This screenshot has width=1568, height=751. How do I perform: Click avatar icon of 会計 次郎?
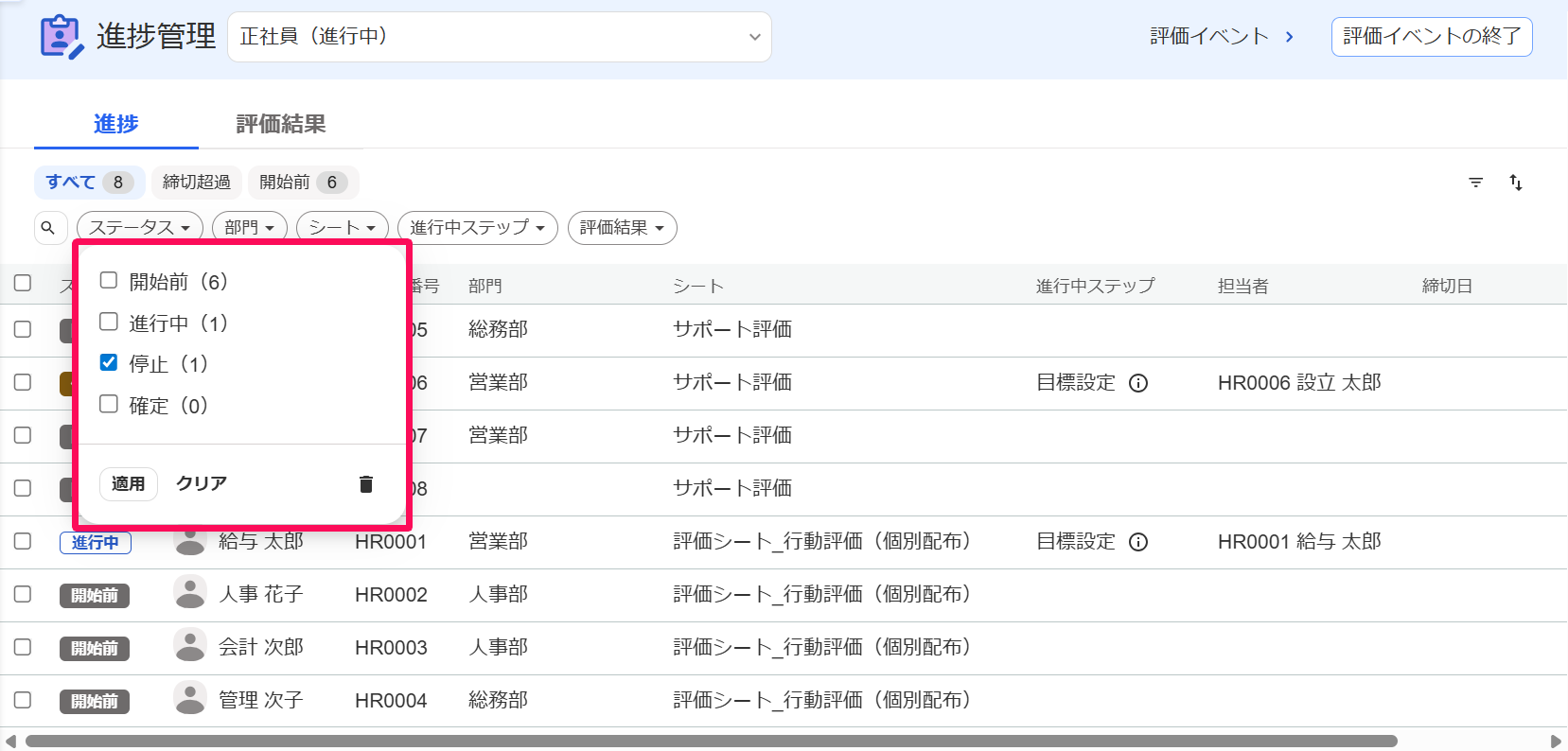click(x=190, y=646)
